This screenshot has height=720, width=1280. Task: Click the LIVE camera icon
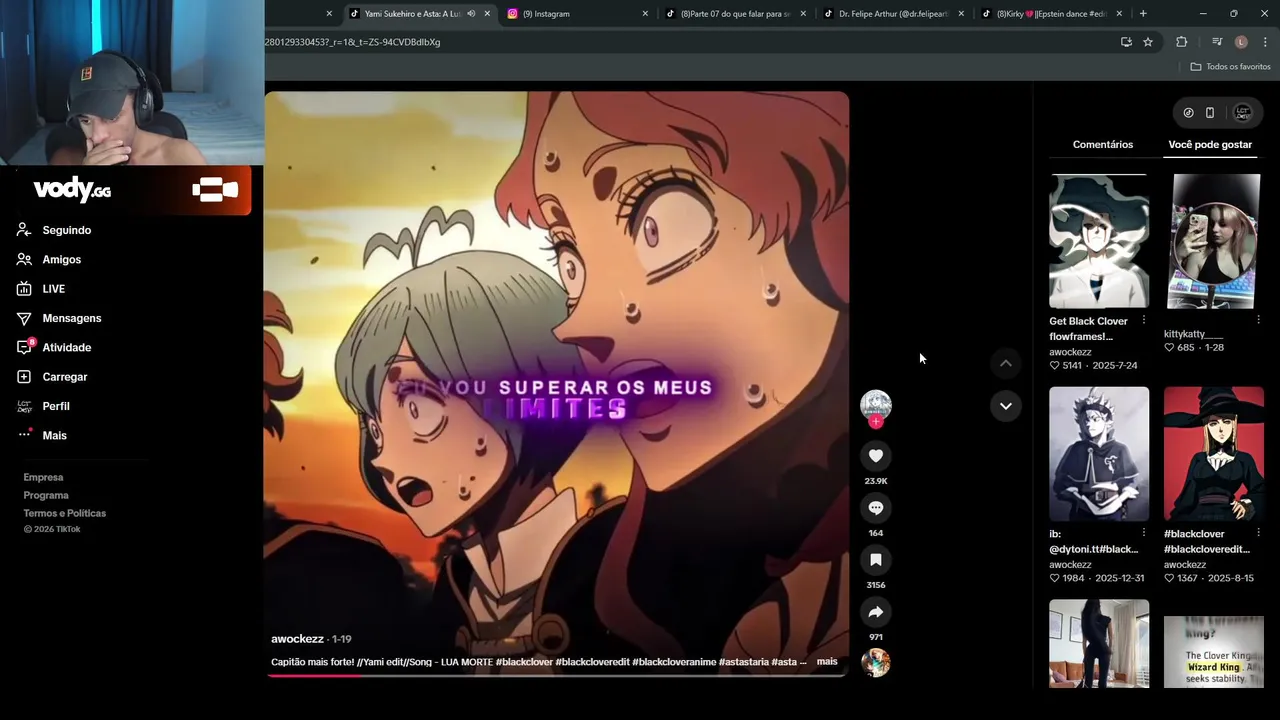pyautogui.click(x=24, y=289)
